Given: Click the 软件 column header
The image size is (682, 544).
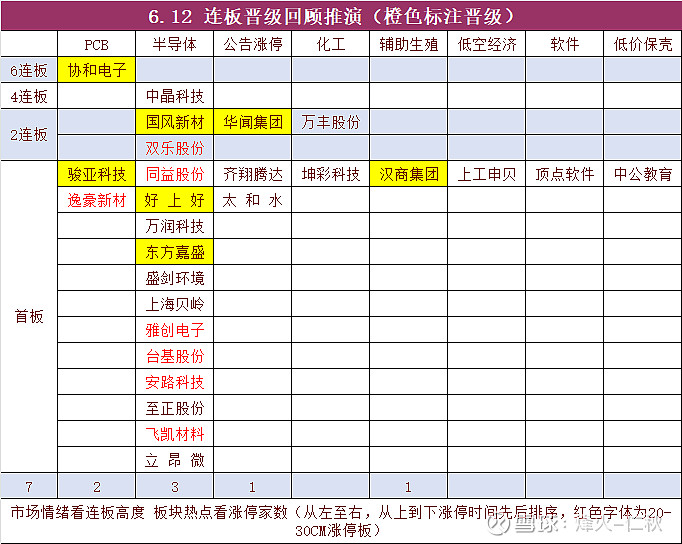Looking at the screenshot, I should click(565, 44).
